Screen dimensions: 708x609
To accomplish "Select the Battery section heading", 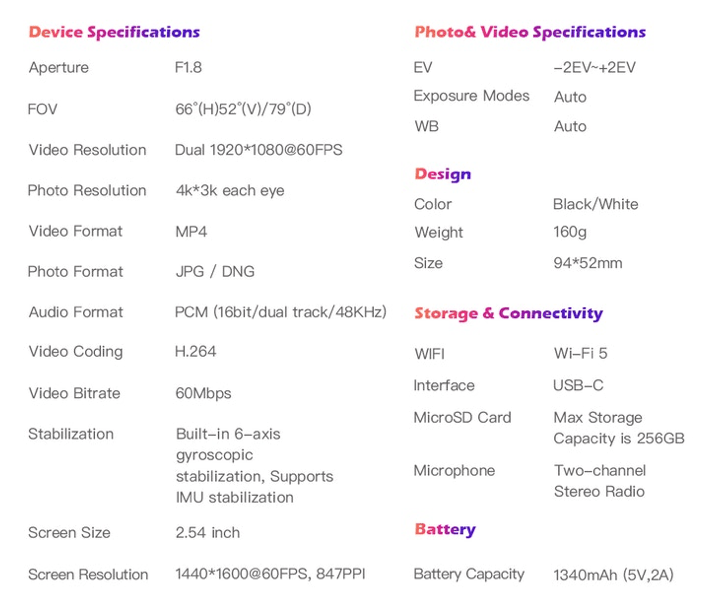I will tap(445, 530).
